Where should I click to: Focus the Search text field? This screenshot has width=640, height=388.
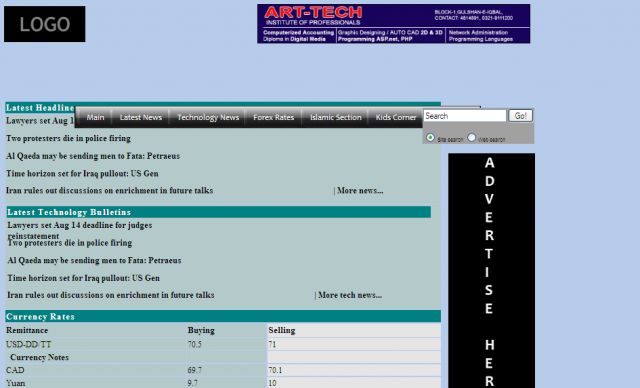tap(465, 116)
